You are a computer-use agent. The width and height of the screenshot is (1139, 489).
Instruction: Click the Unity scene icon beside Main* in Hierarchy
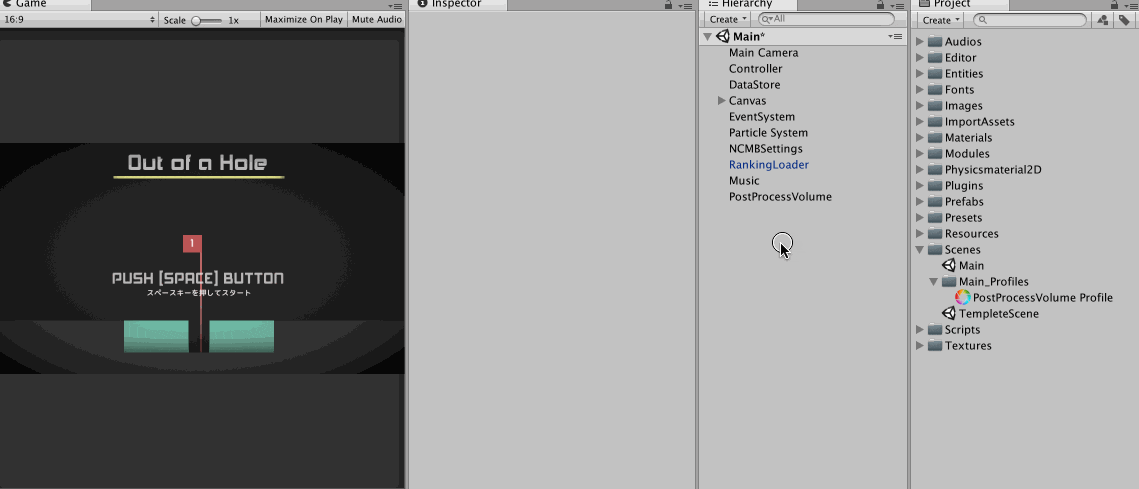722,36
